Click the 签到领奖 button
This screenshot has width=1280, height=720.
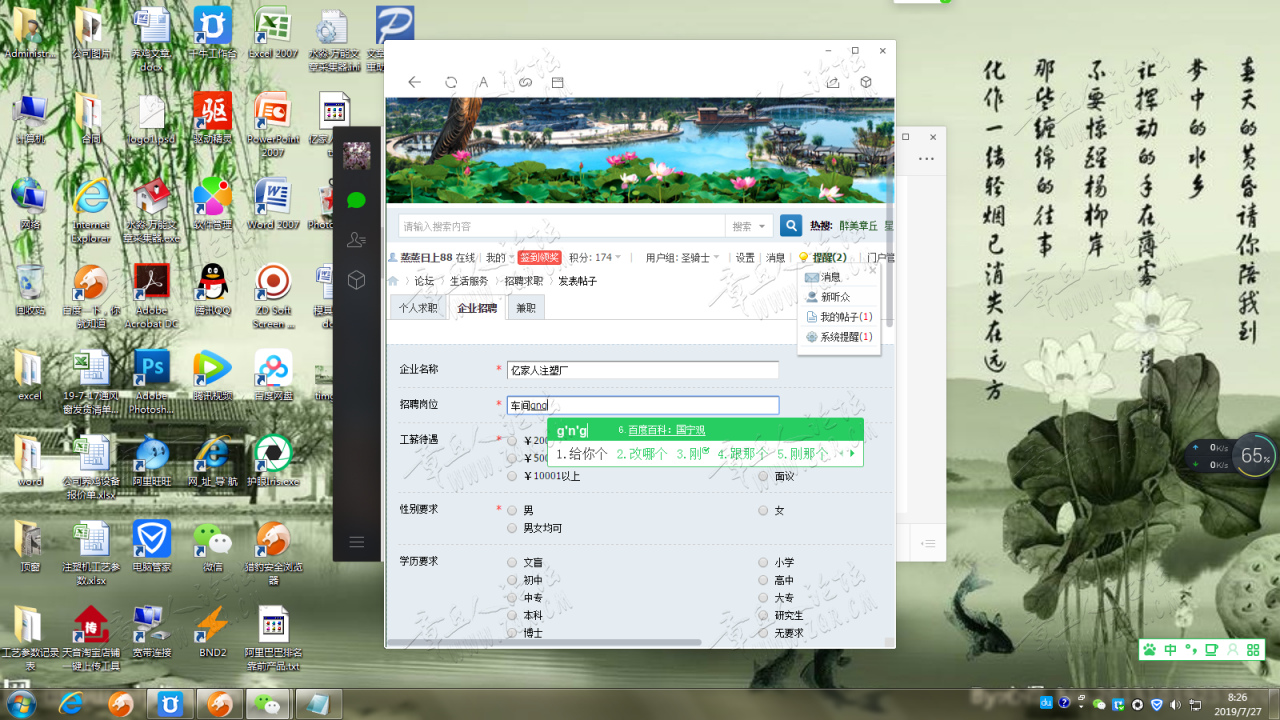click(x=540, y=258)
